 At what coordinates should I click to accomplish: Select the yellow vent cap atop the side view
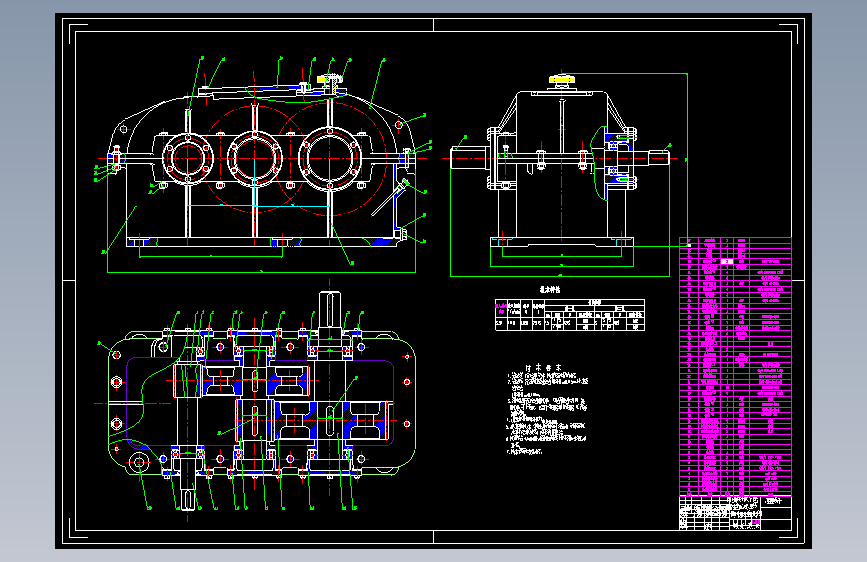[562, 80]
